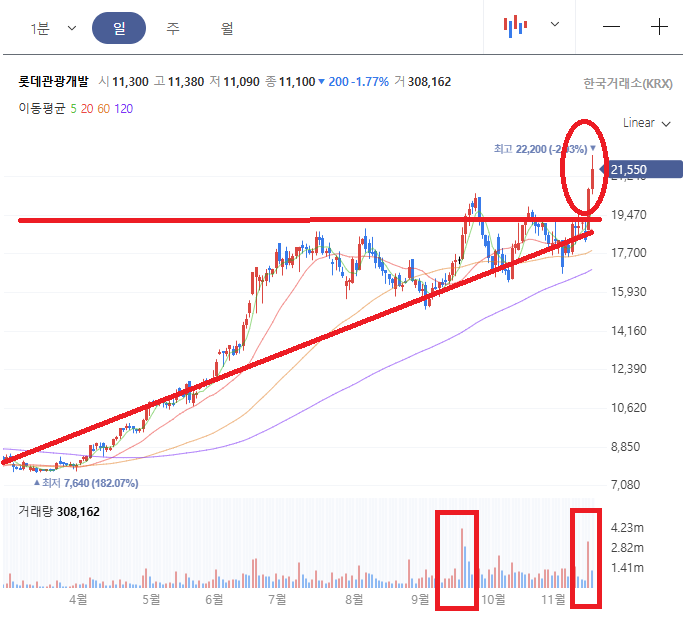Toggle the 60-day moving average line

click(105, 108)
